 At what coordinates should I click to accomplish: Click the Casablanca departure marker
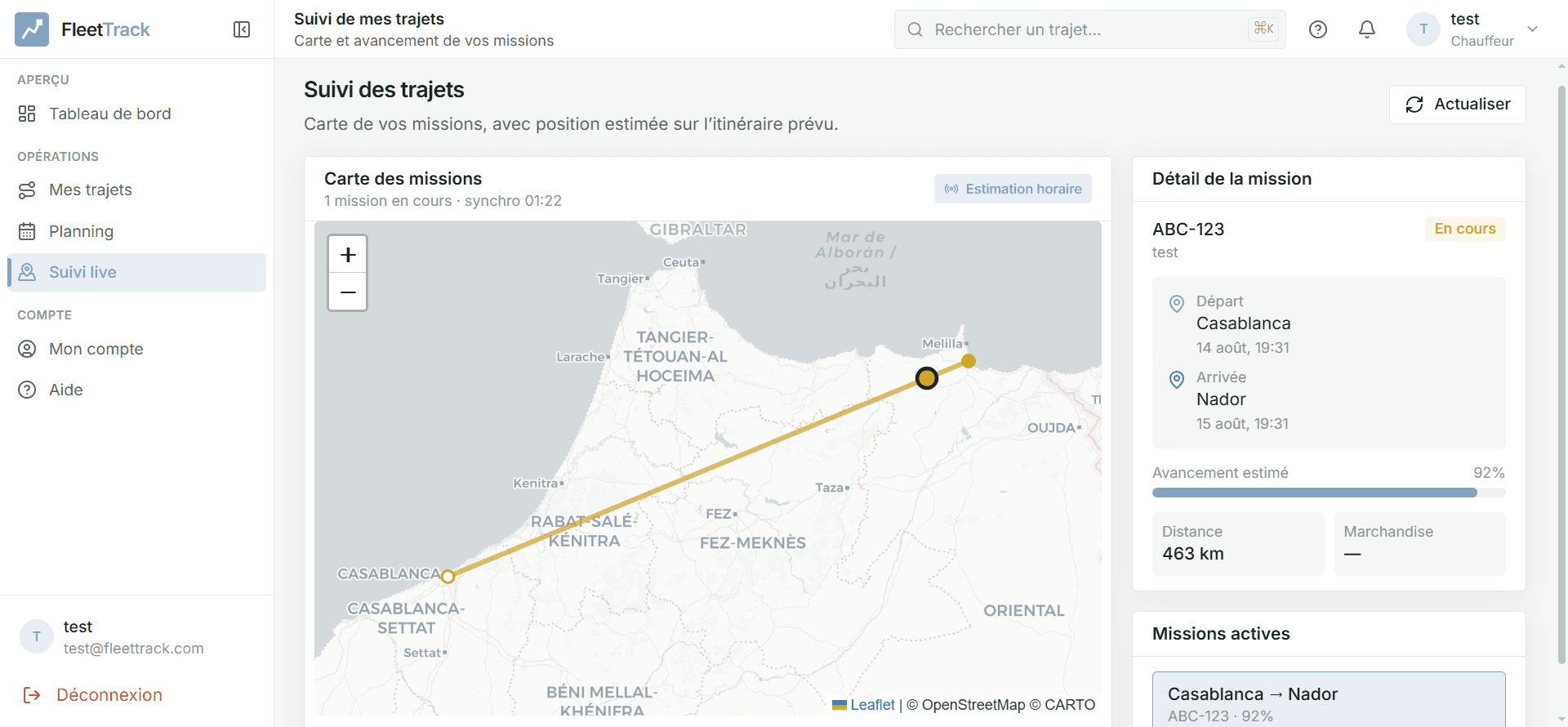448,577
